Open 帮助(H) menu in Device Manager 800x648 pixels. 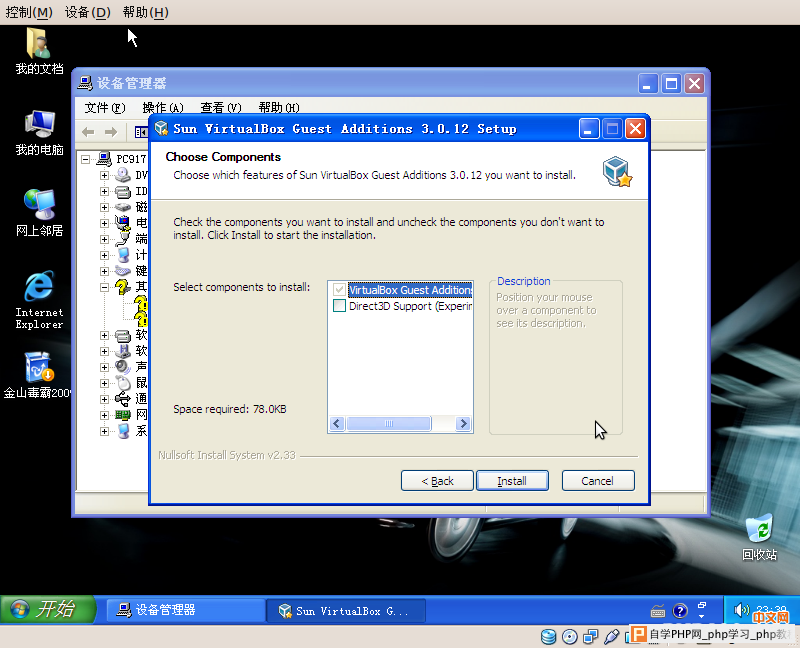279,108
